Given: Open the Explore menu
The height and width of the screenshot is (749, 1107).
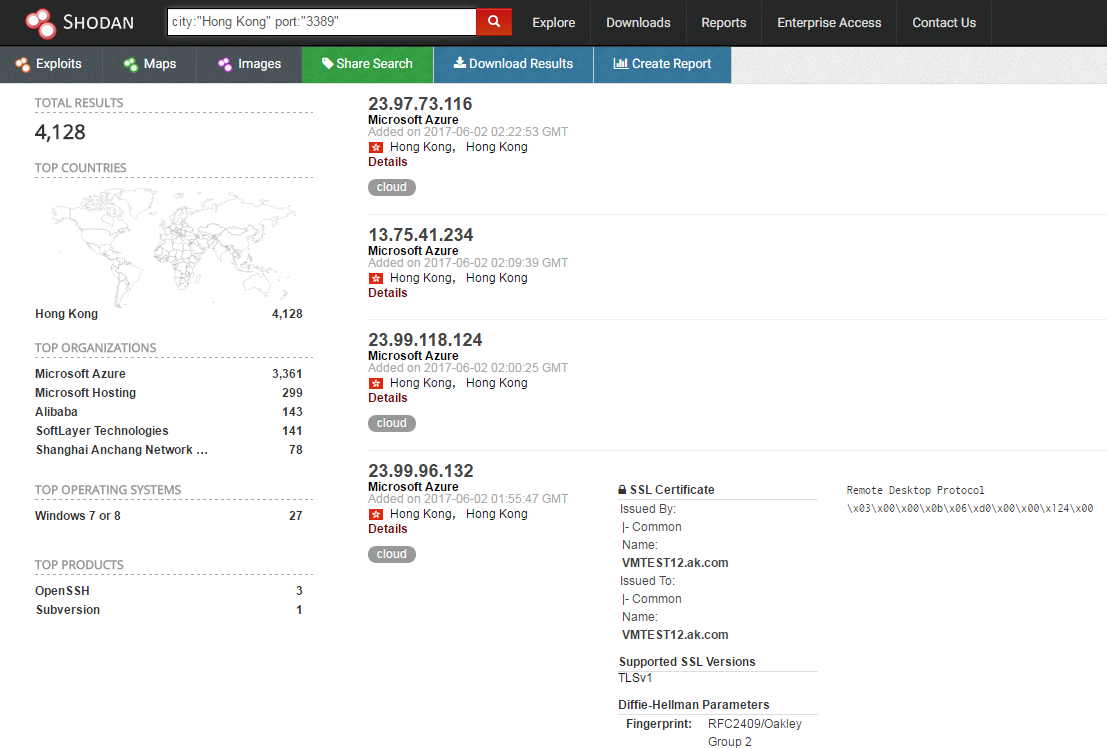Looking at the screenshot, I should click(x=554, y=23).
